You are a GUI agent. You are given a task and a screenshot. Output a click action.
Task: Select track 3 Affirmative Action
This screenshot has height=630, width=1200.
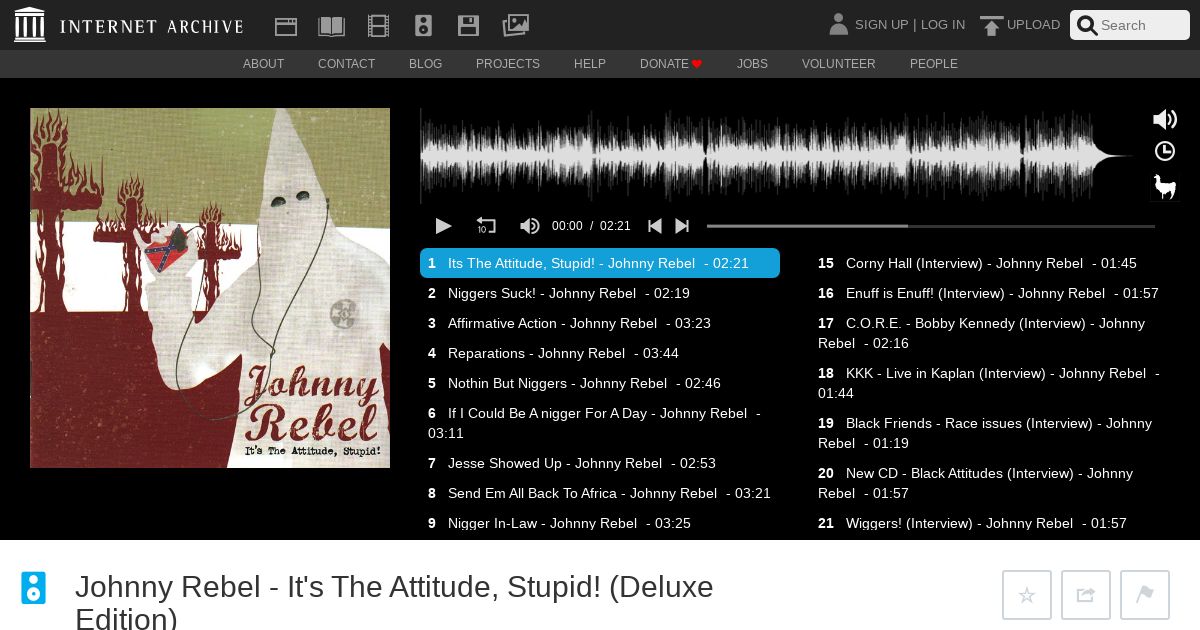tap(600, 323)
